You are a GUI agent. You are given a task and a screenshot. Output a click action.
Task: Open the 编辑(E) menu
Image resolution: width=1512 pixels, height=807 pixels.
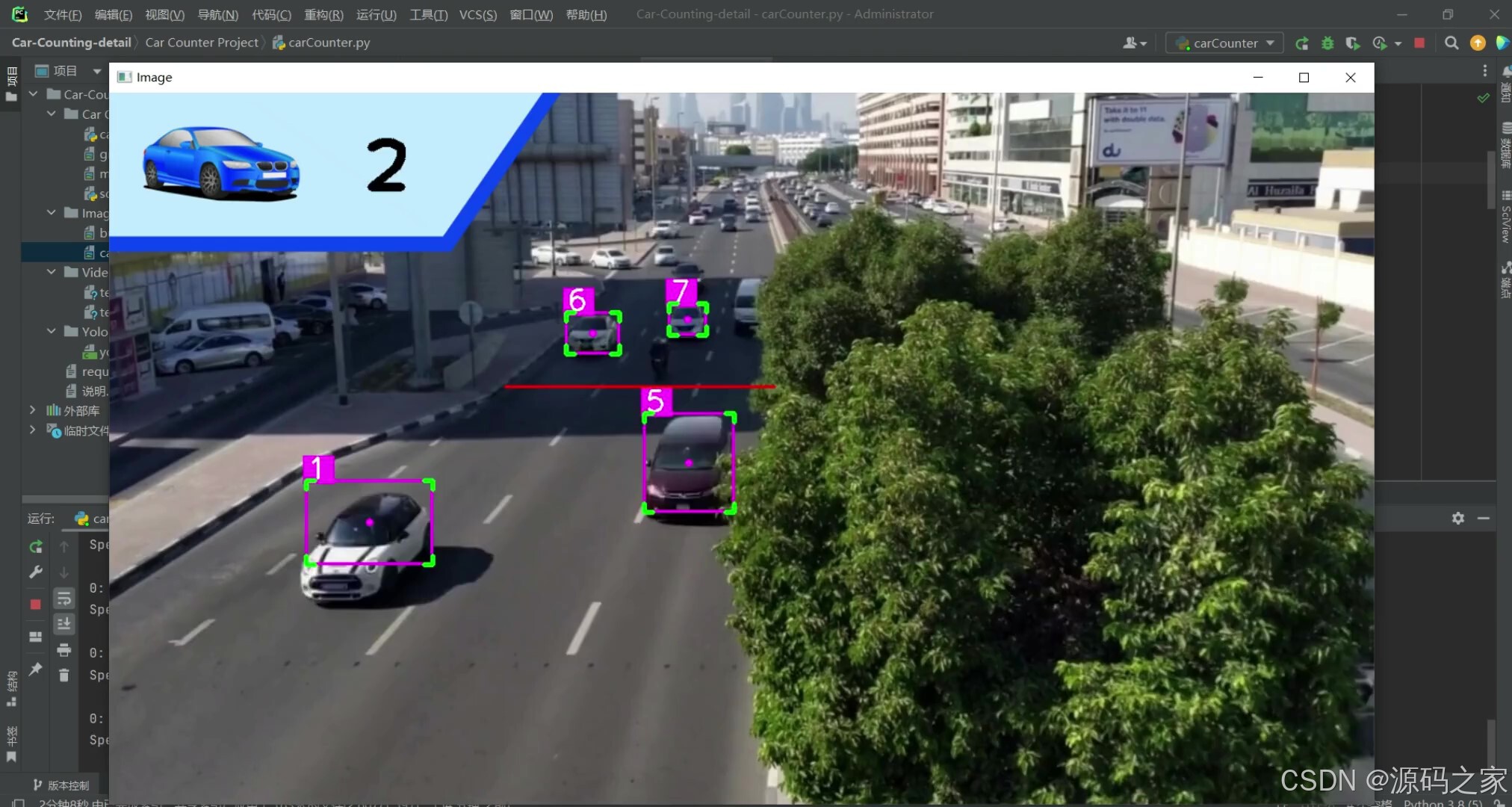pos(114,14)
